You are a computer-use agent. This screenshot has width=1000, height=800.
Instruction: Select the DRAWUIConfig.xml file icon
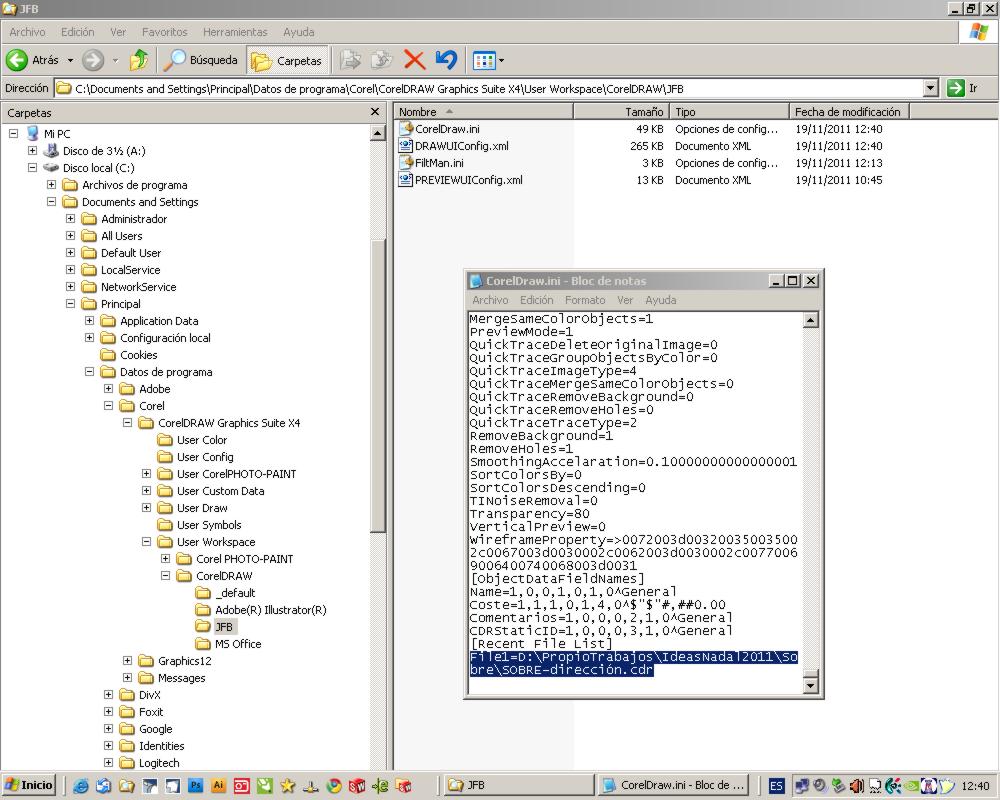(x=406, y=145)
